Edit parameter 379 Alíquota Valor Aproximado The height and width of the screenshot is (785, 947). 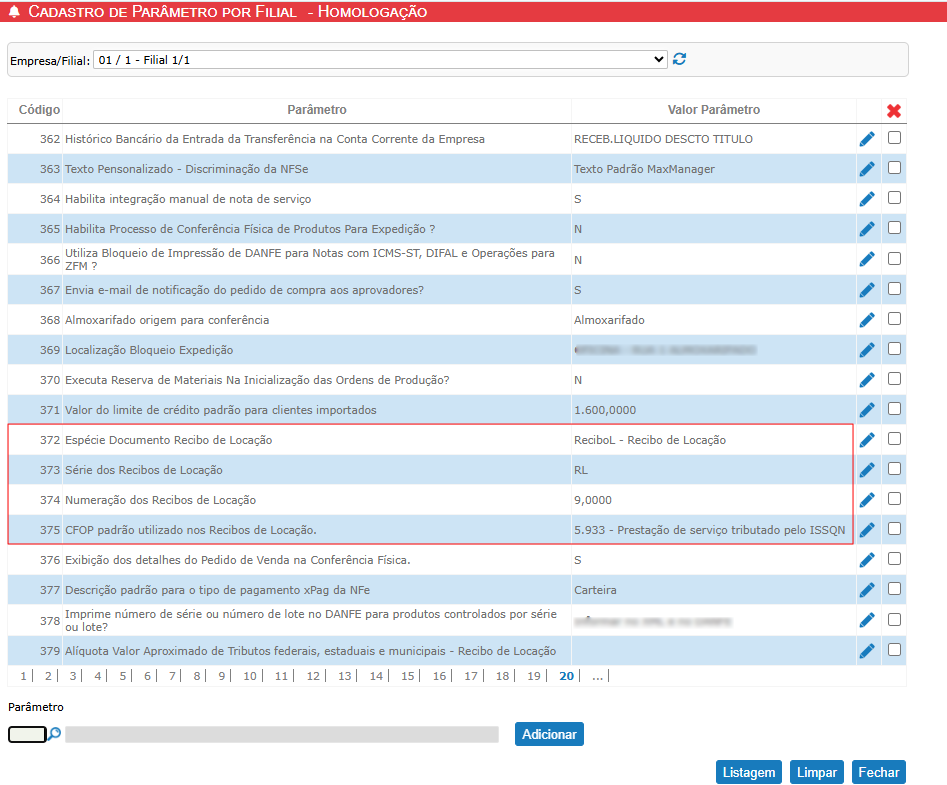click(x=867, y=651)
